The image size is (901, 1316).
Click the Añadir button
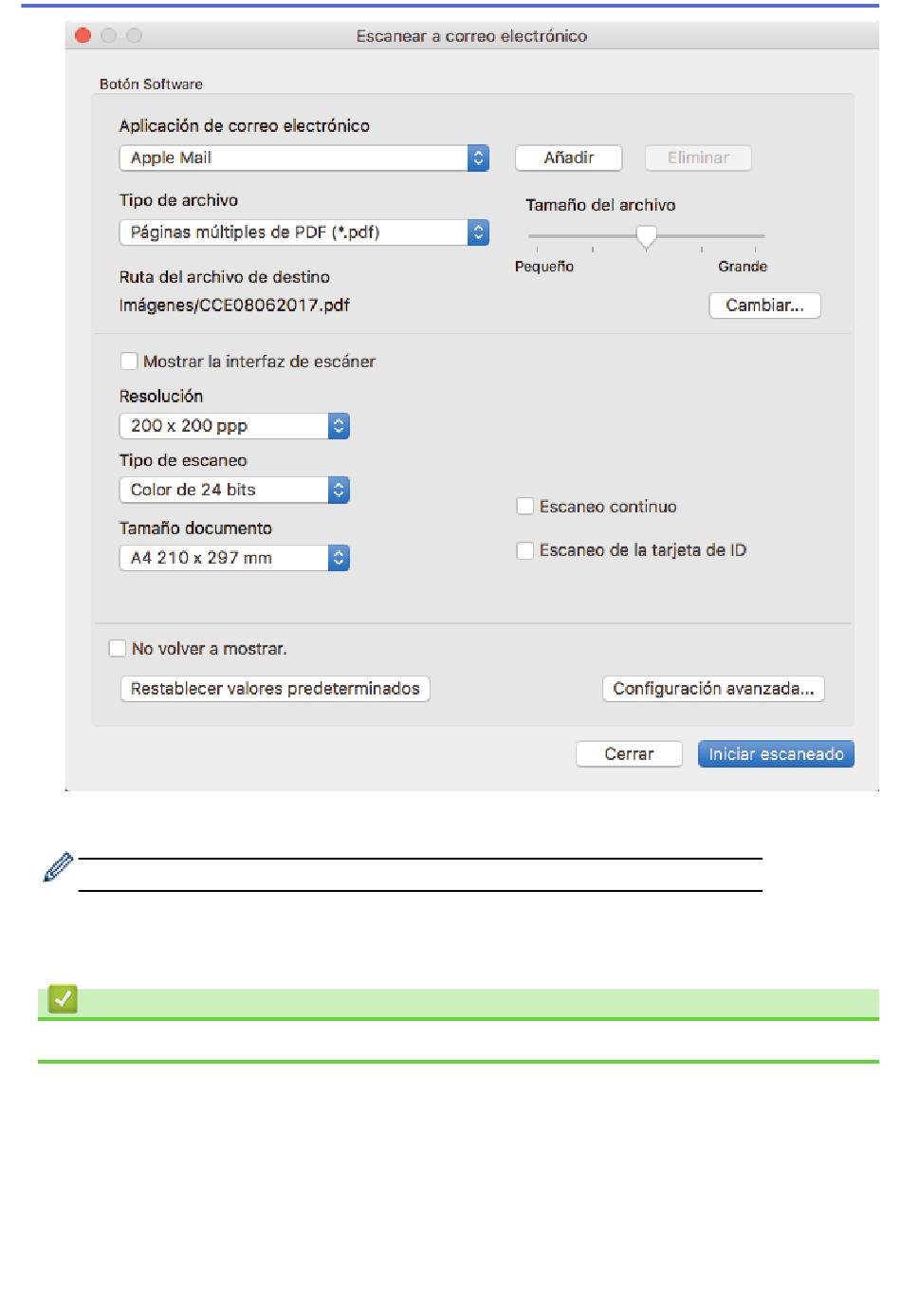pyautogui.click(x=569, y=158)
